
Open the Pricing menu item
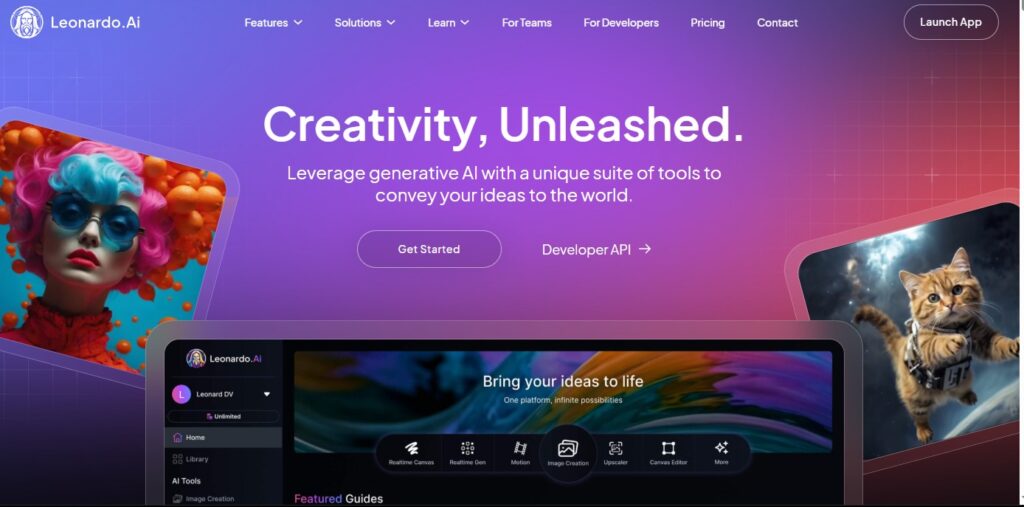pos(707,22)
